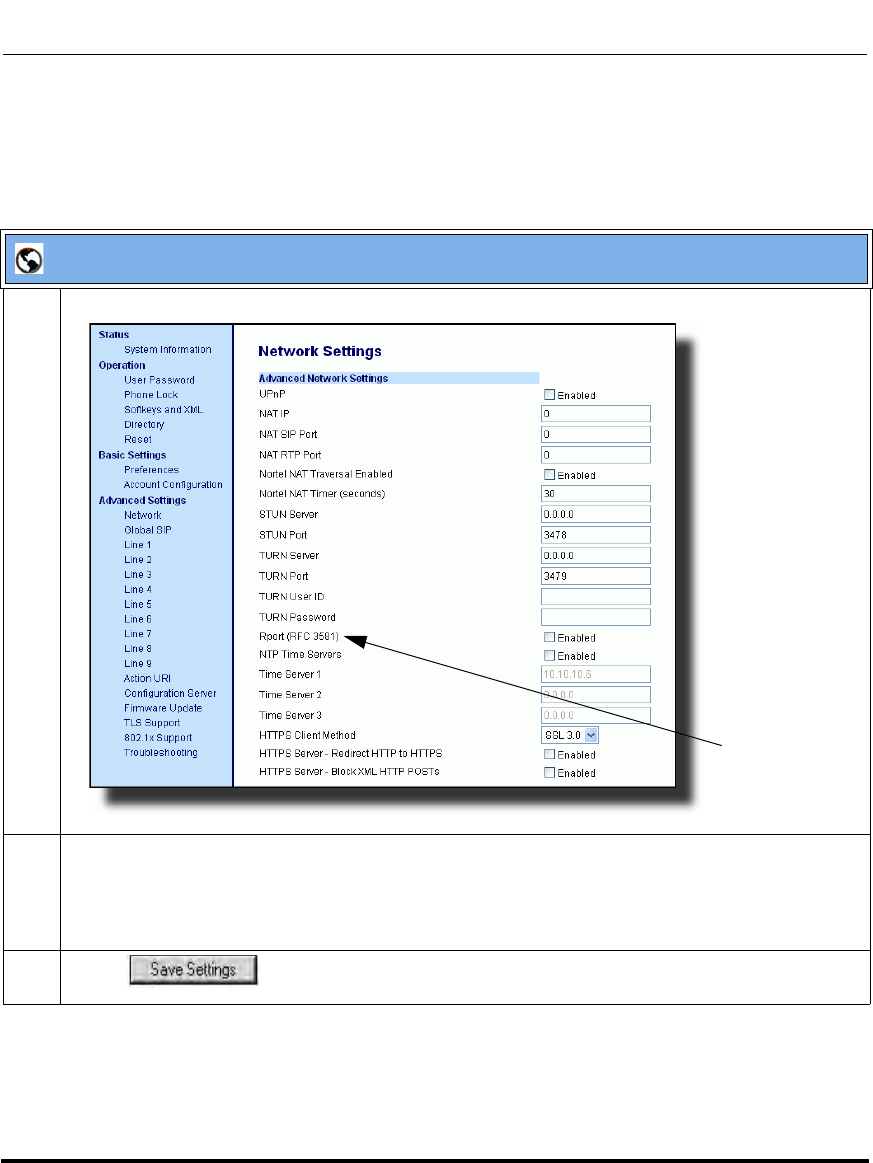Open Line 8 settings
This screenshot has width=873, height=1163.
[137, 648]
